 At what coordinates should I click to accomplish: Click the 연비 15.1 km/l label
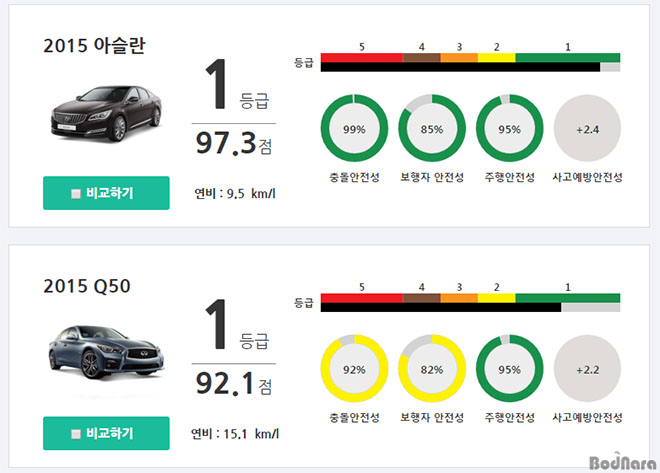click(x=234, y=434)
